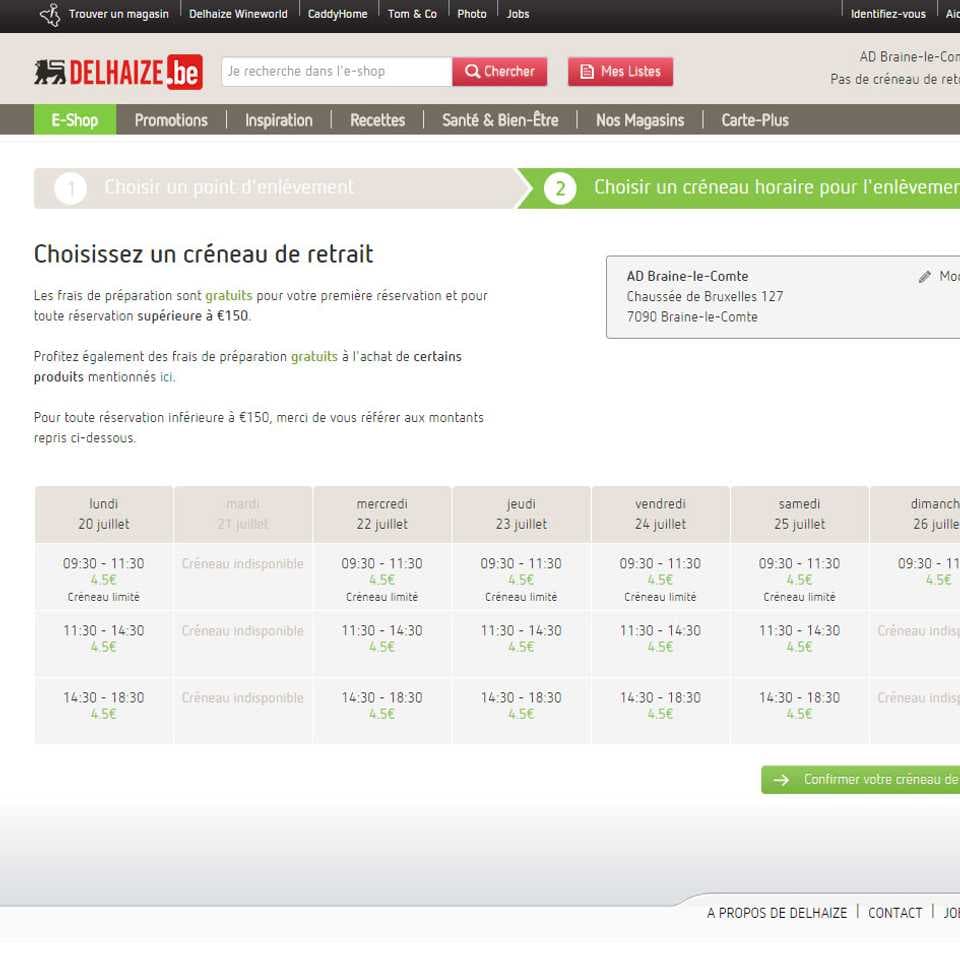Image resolution: width=960 pixels, height=960 pixels.
Task: Go to Delhaize.be home via logo
Action: [118, 72]
